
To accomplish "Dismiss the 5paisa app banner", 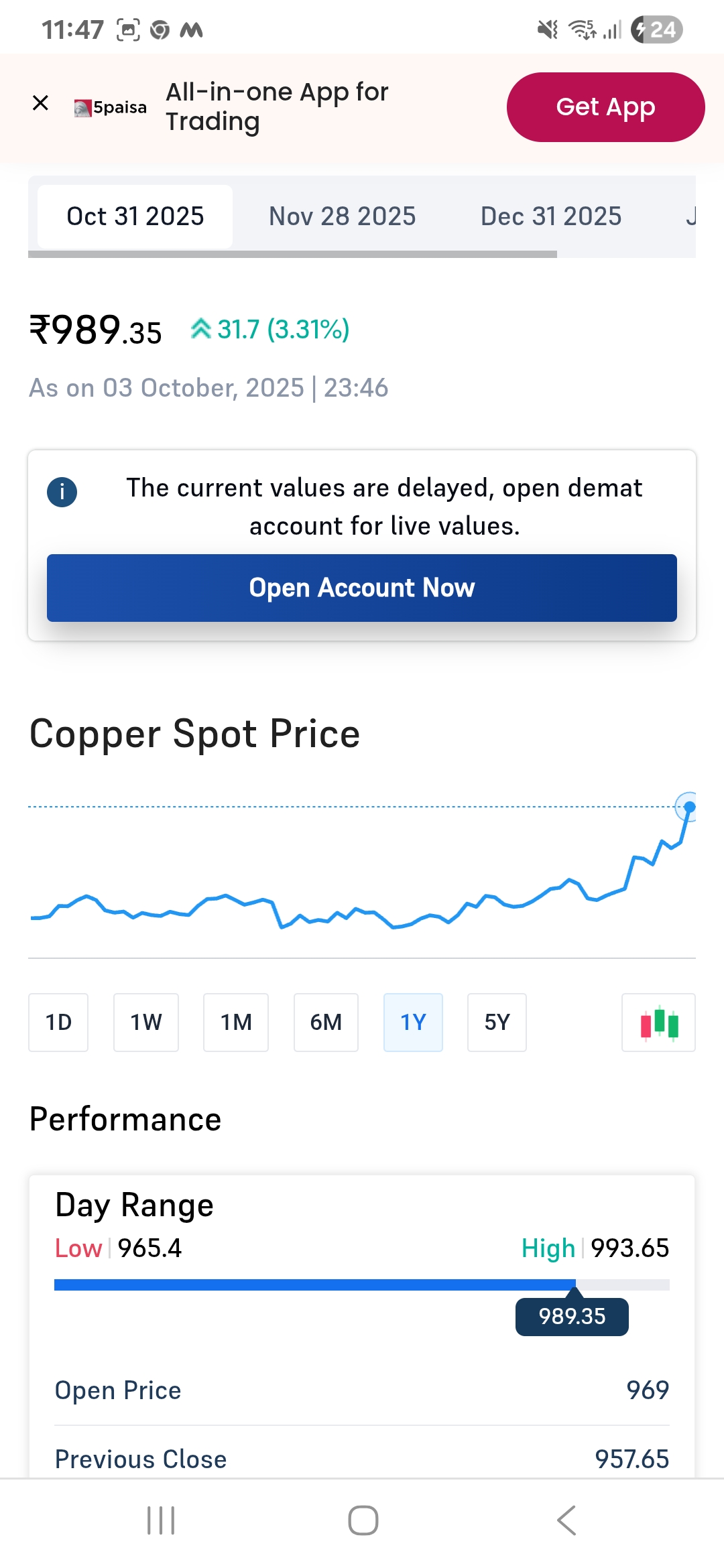I will 40,103.
